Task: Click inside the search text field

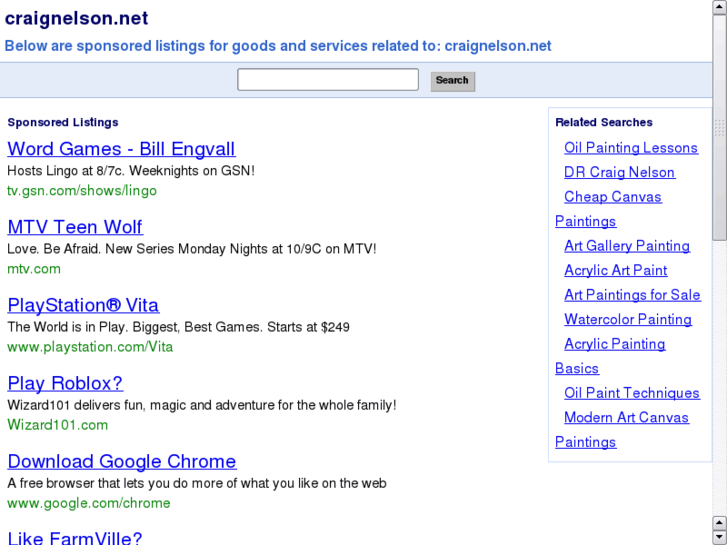Action: click(327, 80)
